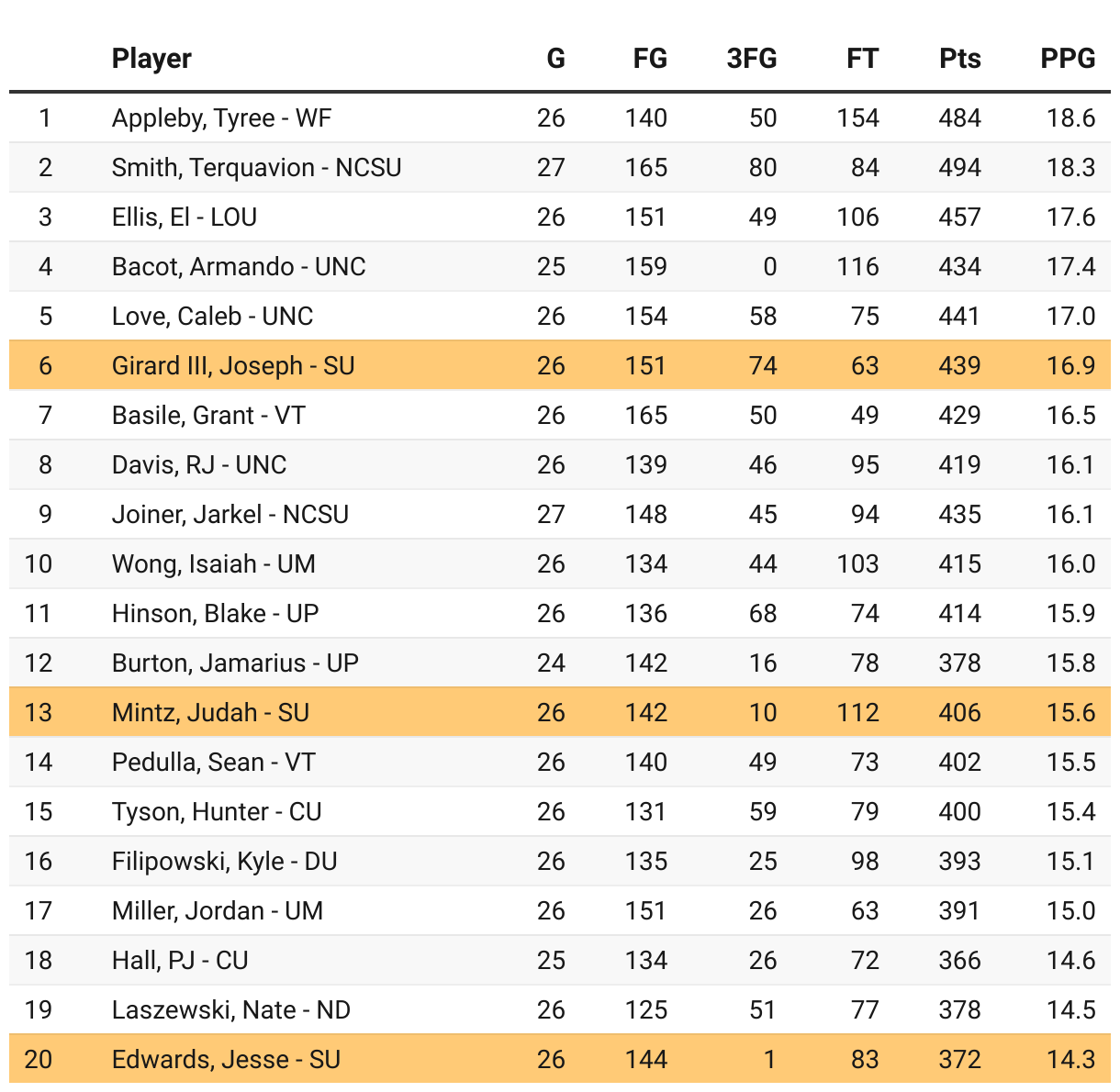Image resolution: width=1120 pixels, height=1092 pixels.
Task: Click the PPG column header
Action: tap(1068, 59)
